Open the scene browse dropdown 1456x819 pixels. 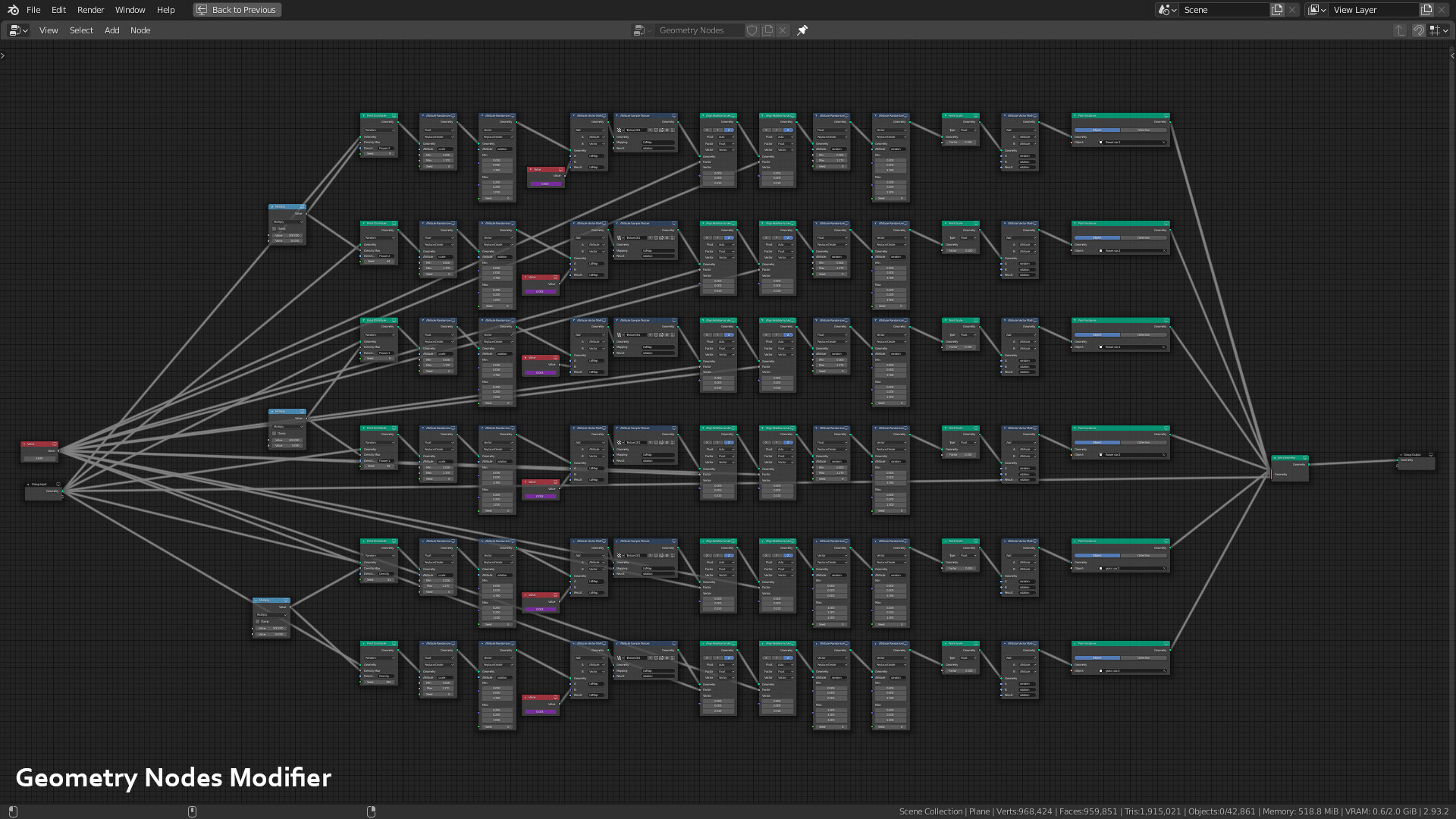(x=1166, y=10)
